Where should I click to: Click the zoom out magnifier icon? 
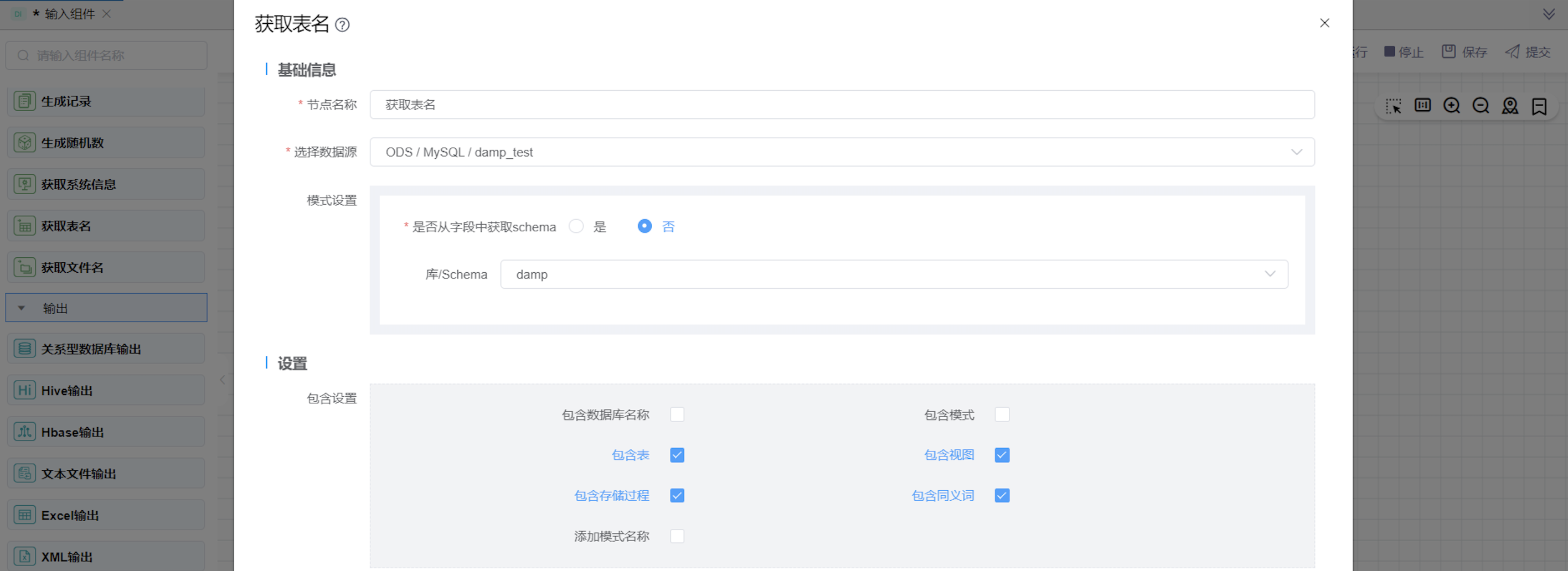[x=1481, y=106]
